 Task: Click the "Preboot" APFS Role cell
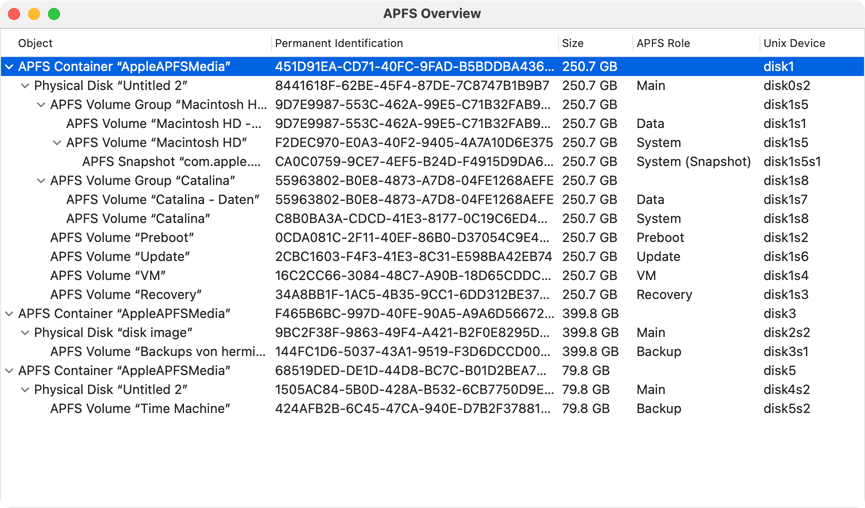click(x=660, y=238)
